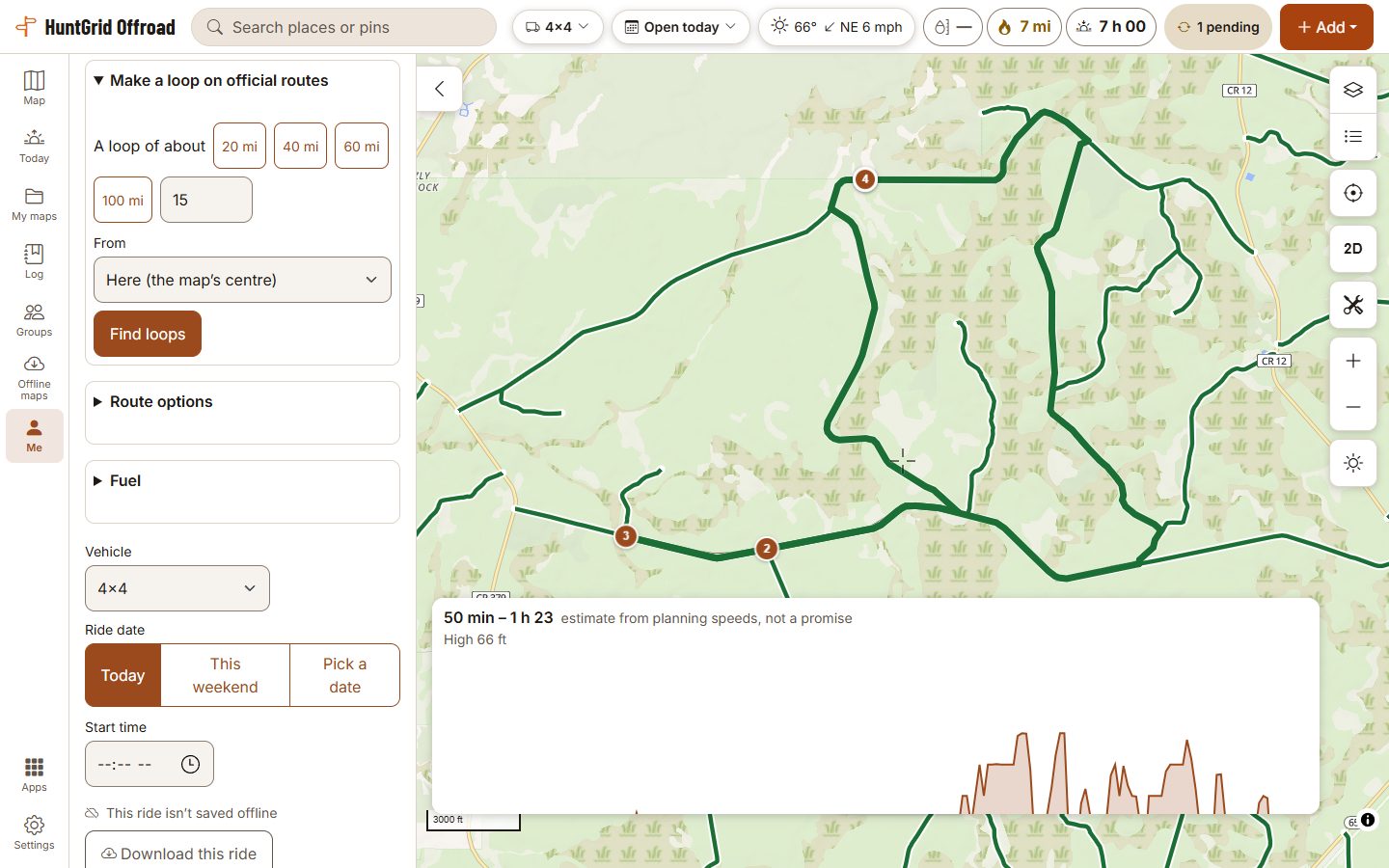
Task: Open the map tools (wrench) menu
Action: (1353, 305)
